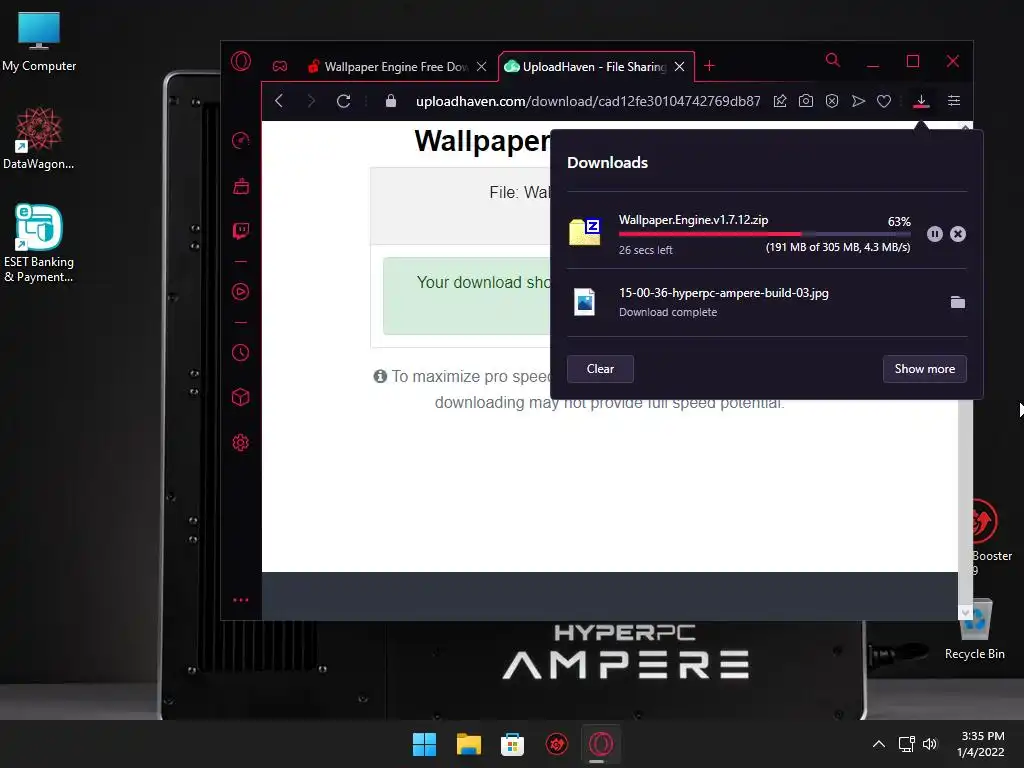Click scrollbar down arrow on page
Image resolution: width=1024 pixels, height=768 pixels.
tap(965, 613)
